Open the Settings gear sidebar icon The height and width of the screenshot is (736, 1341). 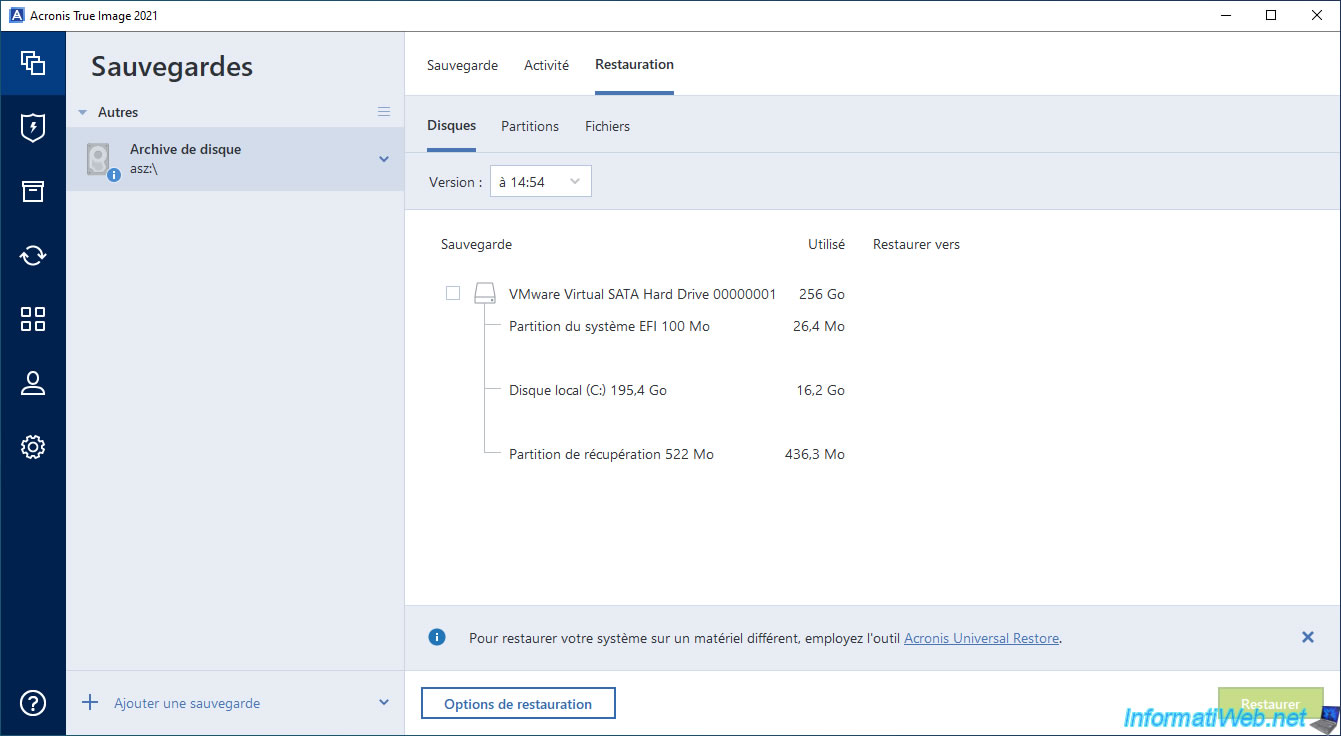point(33,447)
